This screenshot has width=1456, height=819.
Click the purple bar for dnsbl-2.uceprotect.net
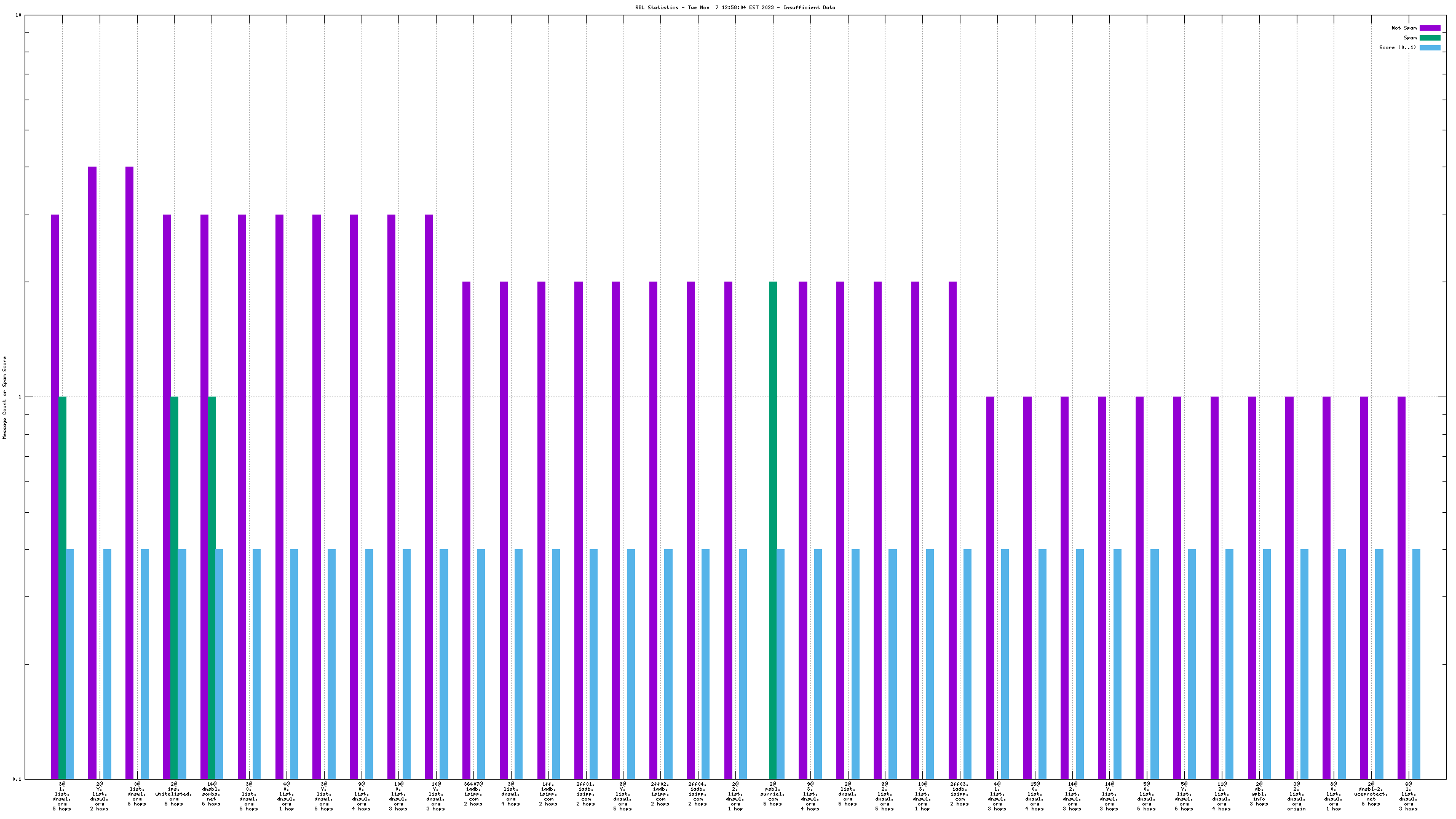coord(1364,587)
